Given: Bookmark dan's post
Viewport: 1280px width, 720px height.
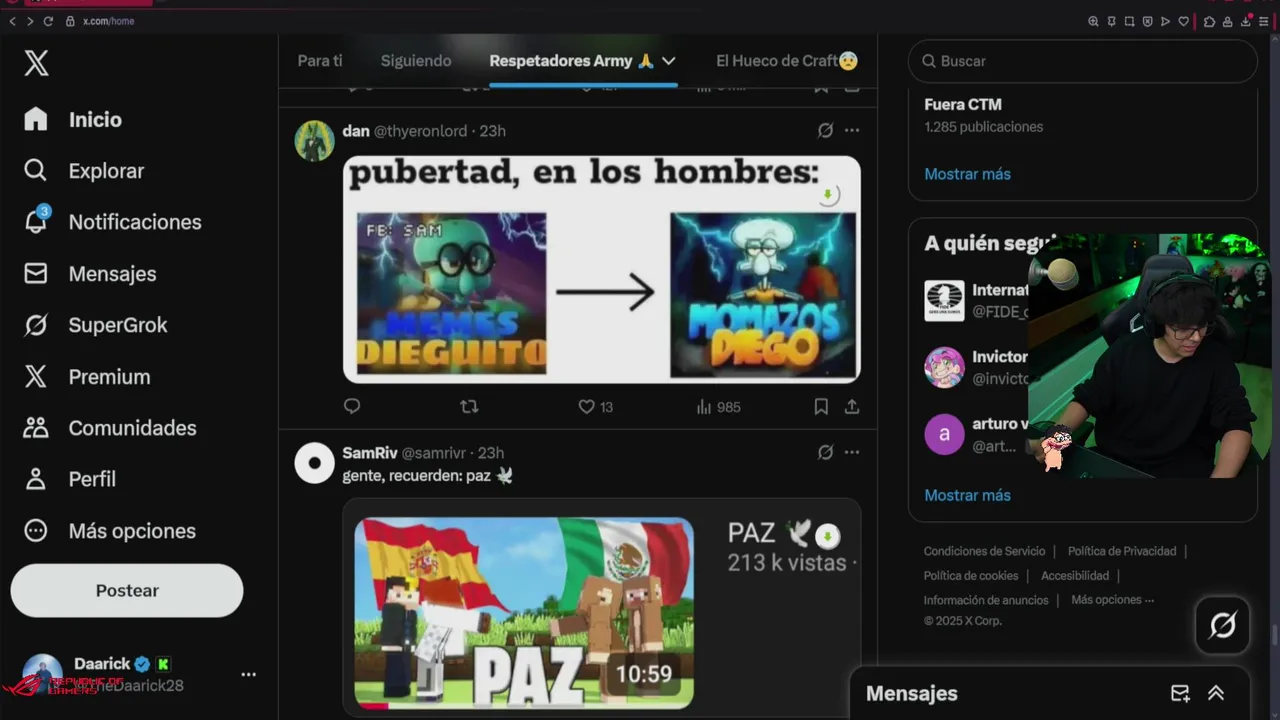Looking at the screenshot, I should pyautogui.click(x=821, y=407).
